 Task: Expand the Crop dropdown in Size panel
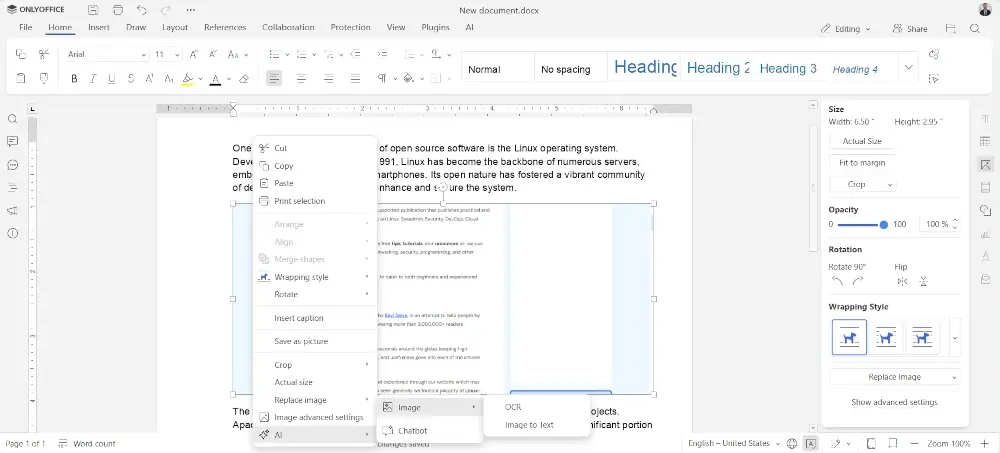pos(862,184)
